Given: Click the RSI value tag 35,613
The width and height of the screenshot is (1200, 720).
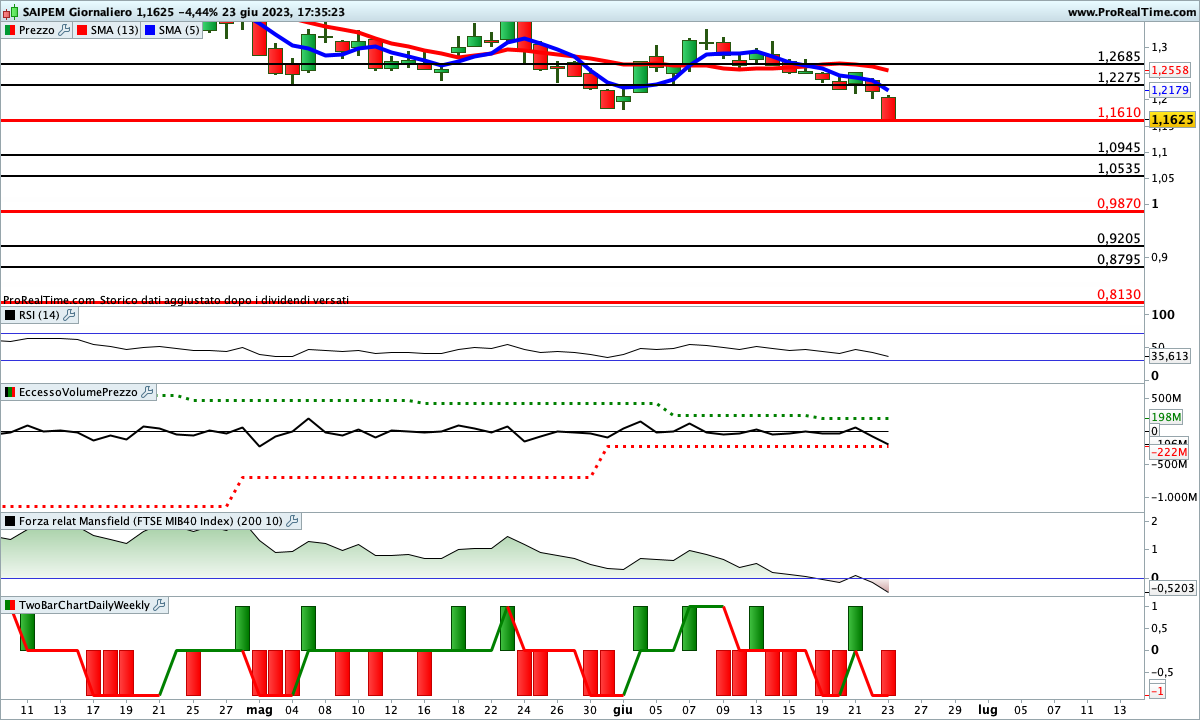Looking at the screenshot, I should click(x=1170, y=356).
